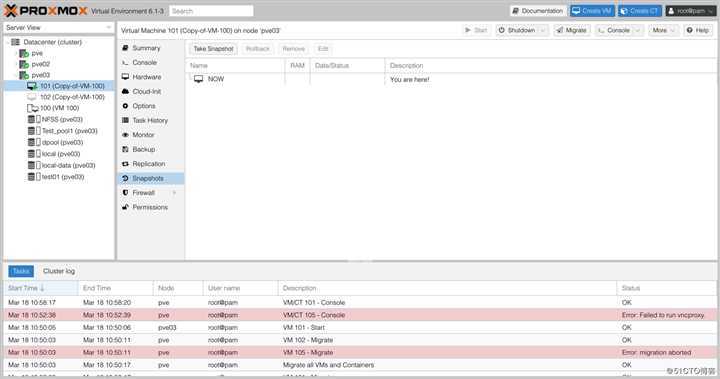Click the Options gear icon
The image size is (720, 379).
[x=125, y=106]
